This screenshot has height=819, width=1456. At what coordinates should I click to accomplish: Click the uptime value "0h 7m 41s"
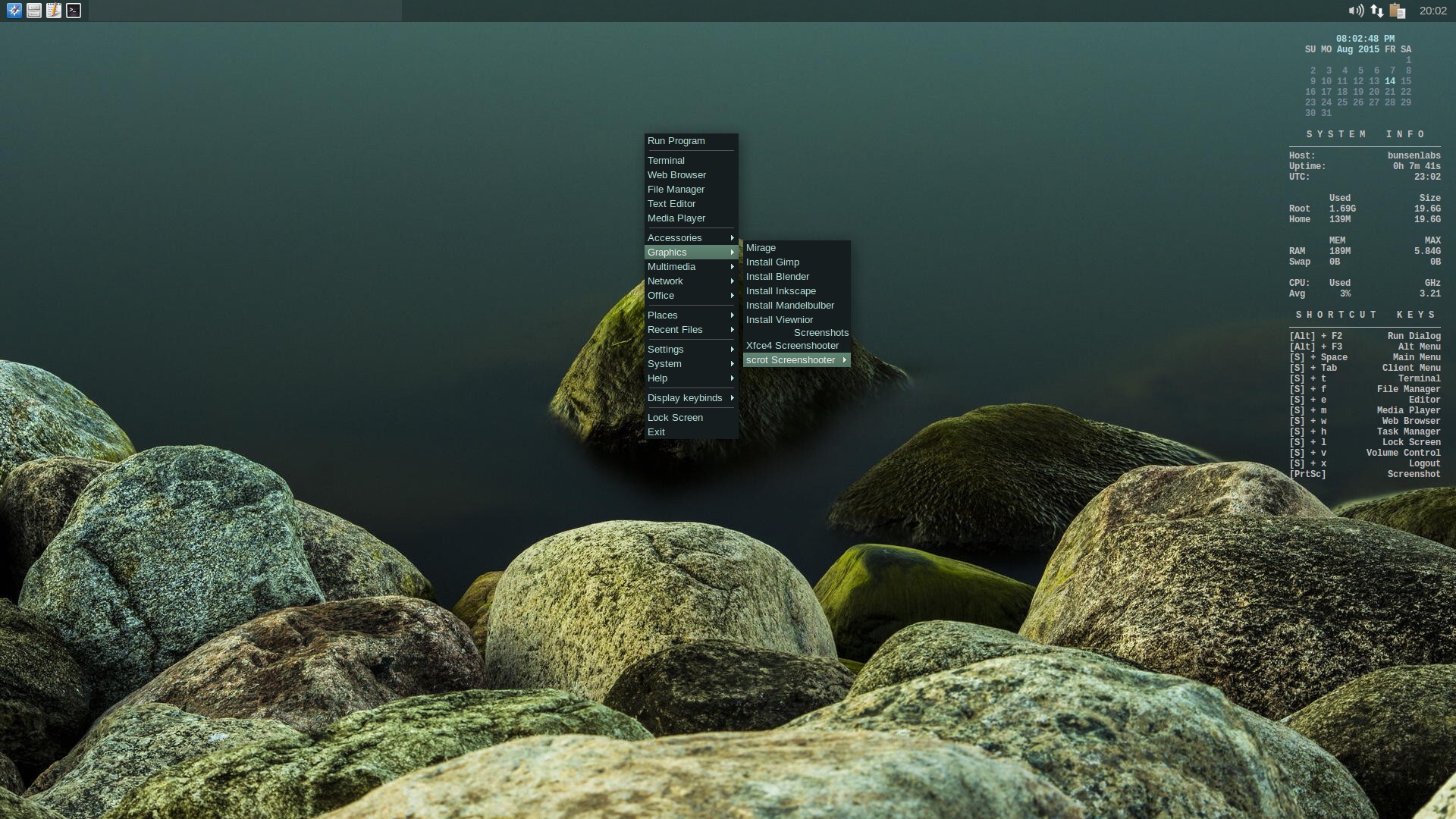pos(1416,166)
